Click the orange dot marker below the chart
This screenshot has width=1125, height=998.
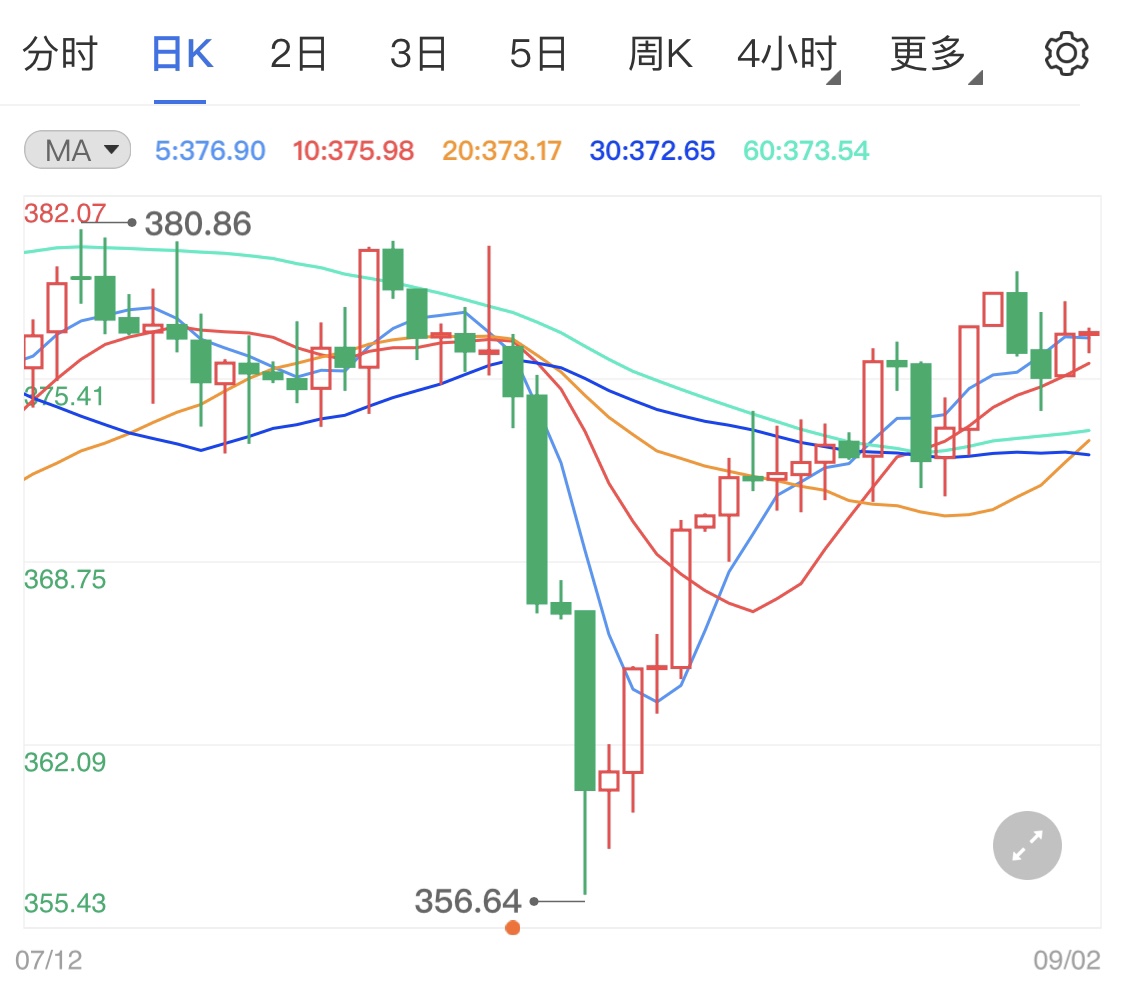point(513,927)
